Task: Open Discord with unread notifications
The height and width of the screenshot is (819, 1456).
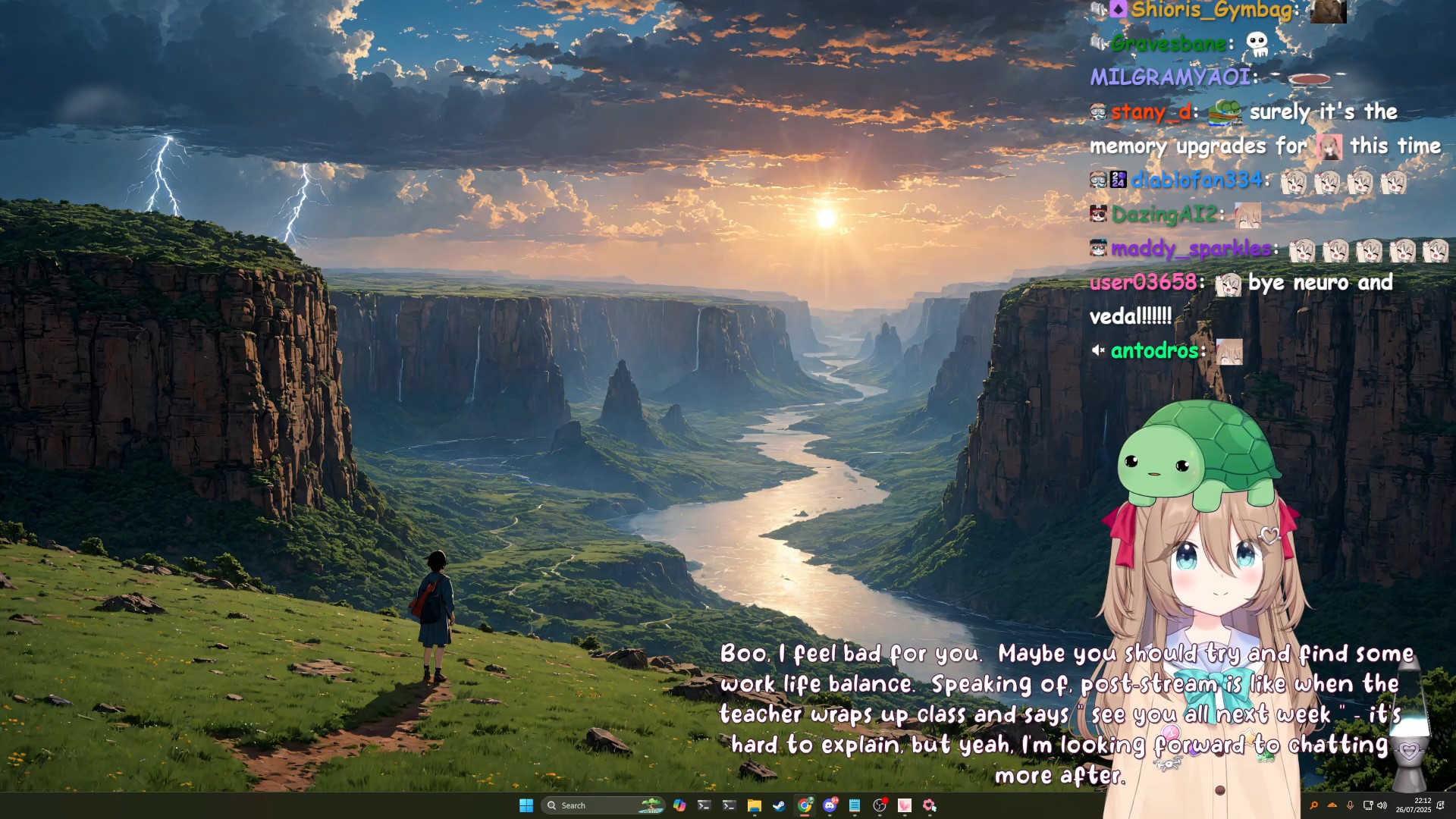Action: point(830,805)
